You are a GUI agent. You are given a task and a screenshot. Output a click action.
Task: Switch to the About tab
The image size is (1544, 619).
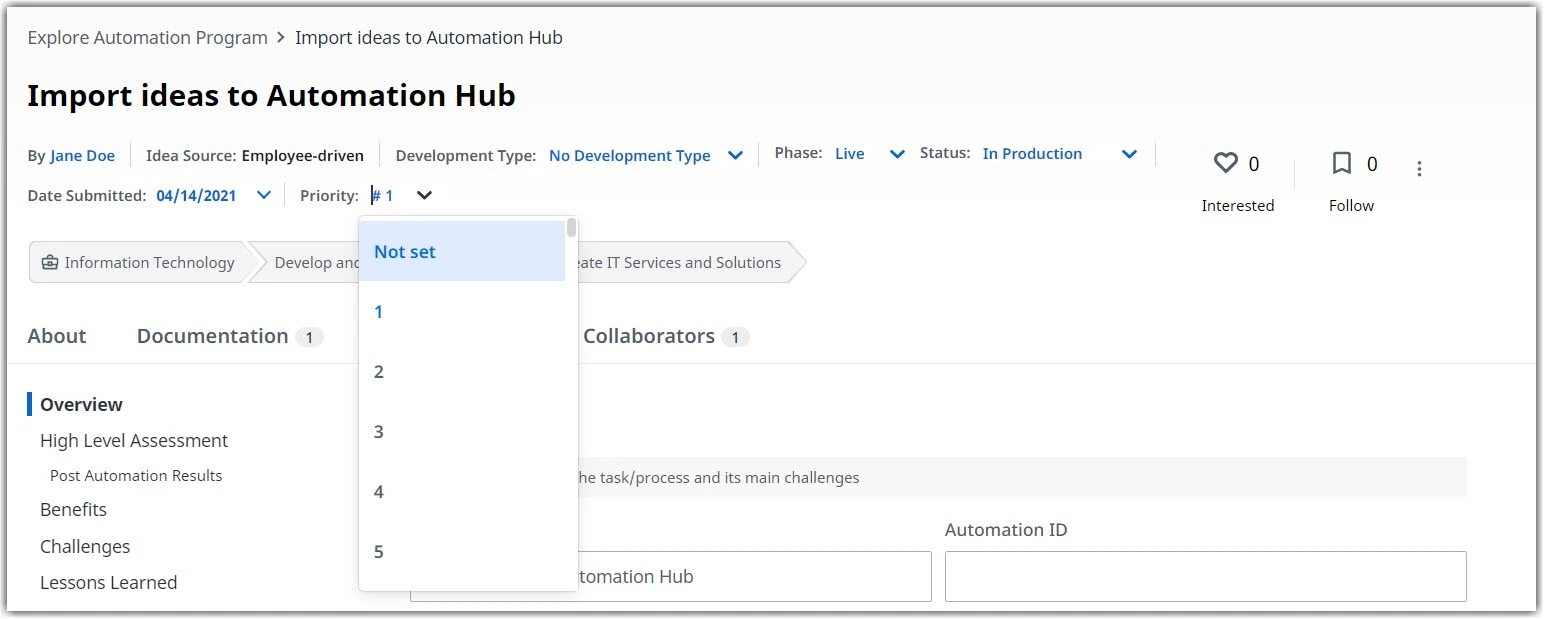(x=57, y=336)
